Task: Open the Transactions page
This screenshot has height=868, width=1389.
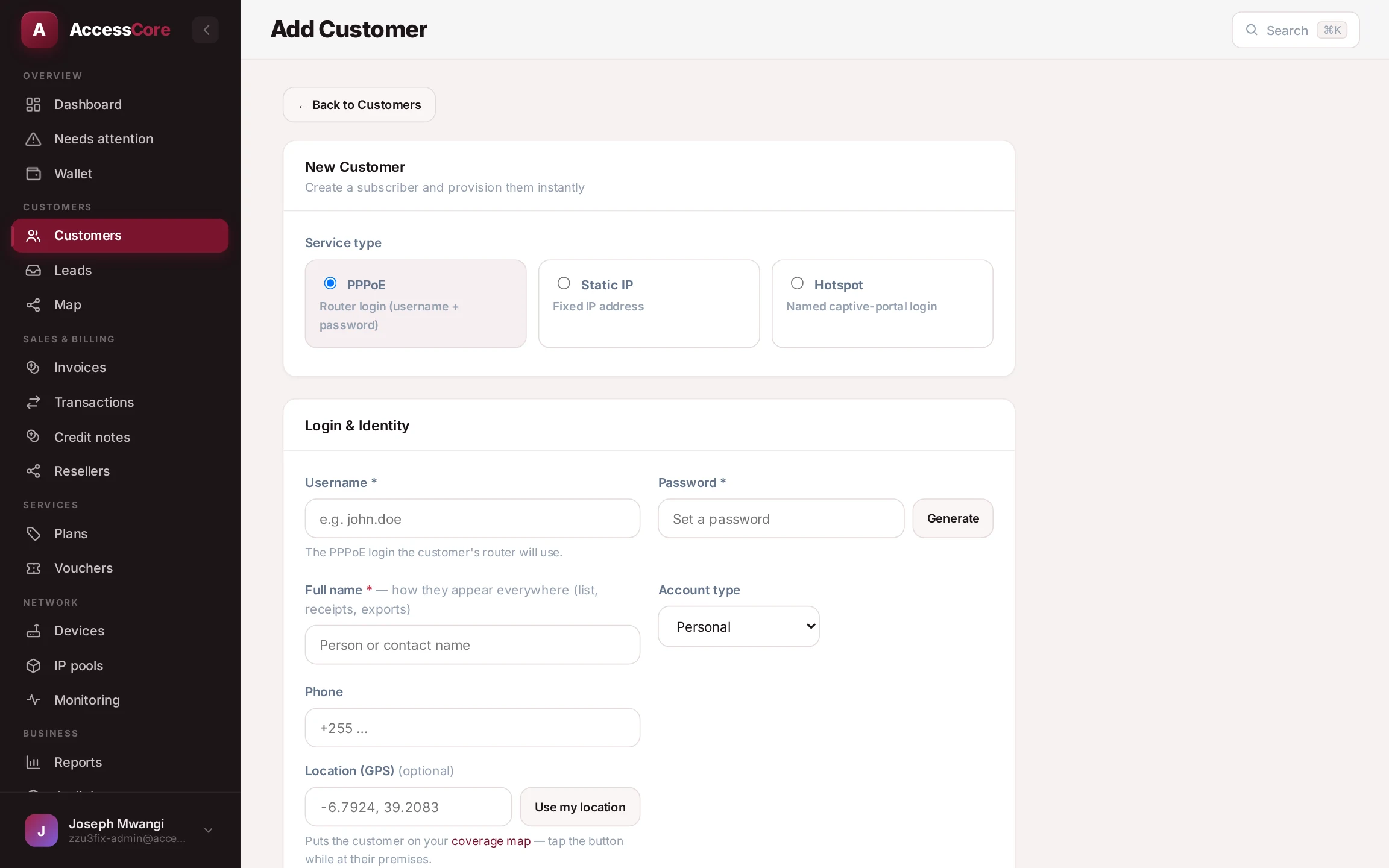Action: (x=120, y=402)
